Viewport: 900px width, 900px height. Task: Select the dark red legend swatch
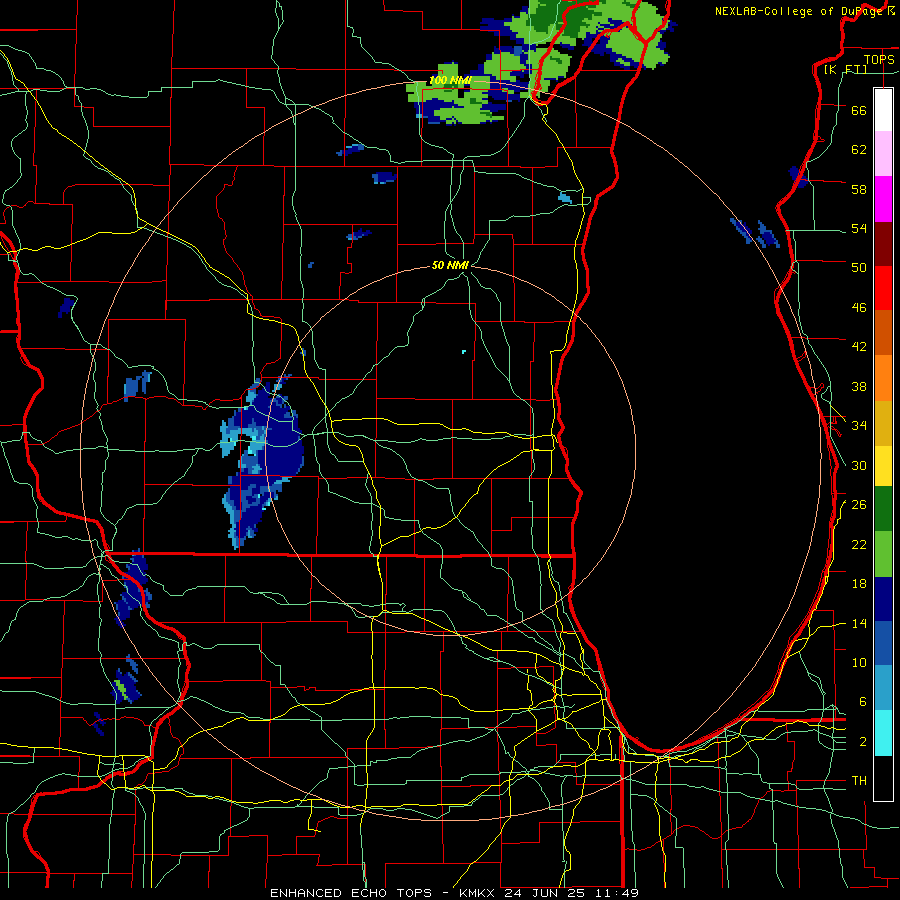point(883,245)
